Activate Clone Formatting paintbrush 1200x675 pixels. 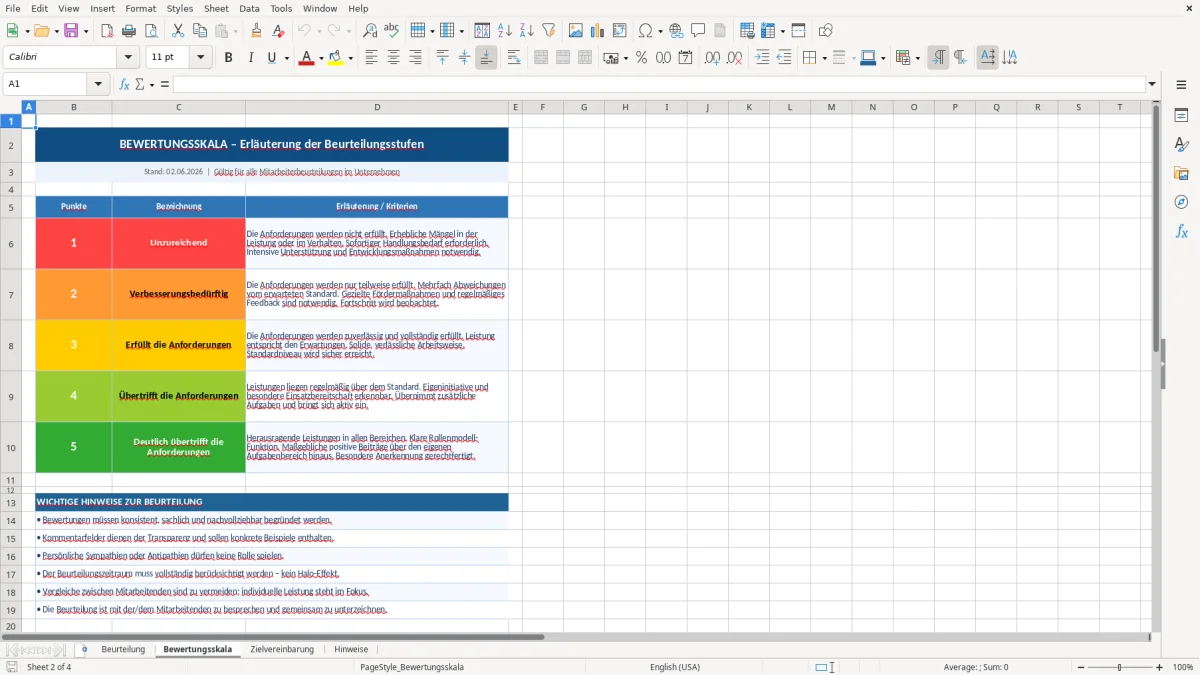click(257, 31)
